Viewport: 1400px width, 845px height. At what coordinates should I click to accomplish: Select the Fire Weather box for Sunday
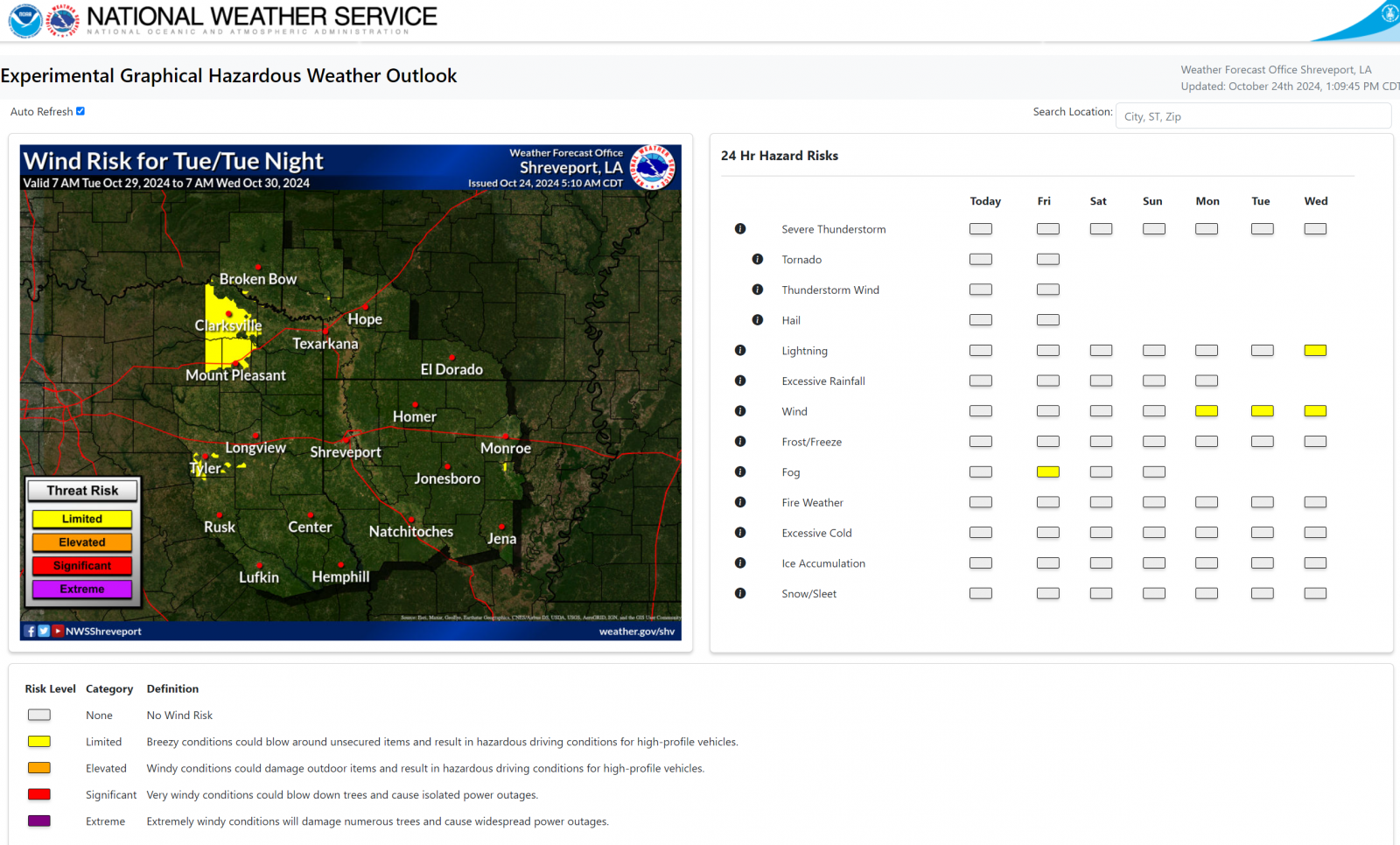[1154, 502]
